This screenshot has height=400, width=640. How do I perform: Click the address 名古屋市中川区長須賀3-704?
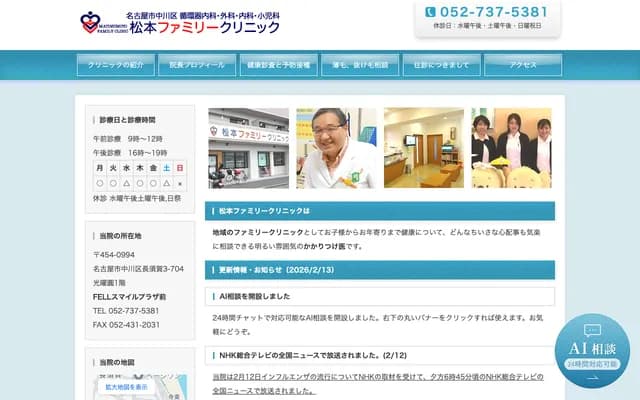point(138,269)
